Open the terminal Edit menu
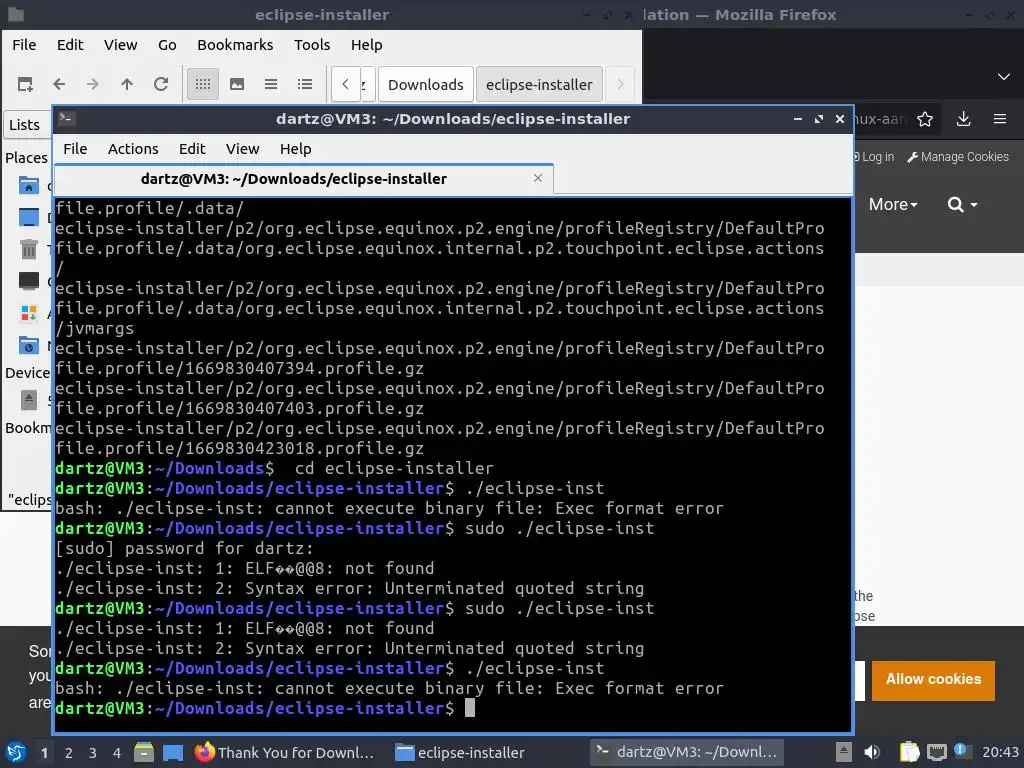 coord(192,149)
